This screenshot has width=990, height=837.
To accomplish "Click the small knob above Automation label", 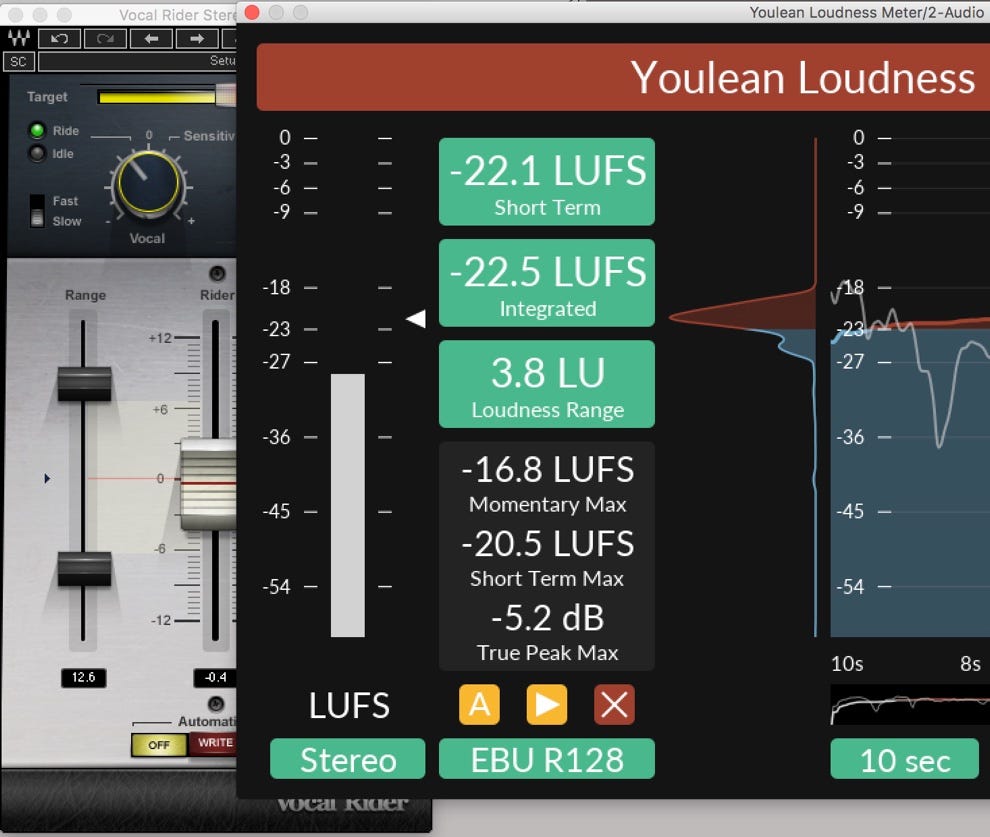I will (x=216, y=703).
